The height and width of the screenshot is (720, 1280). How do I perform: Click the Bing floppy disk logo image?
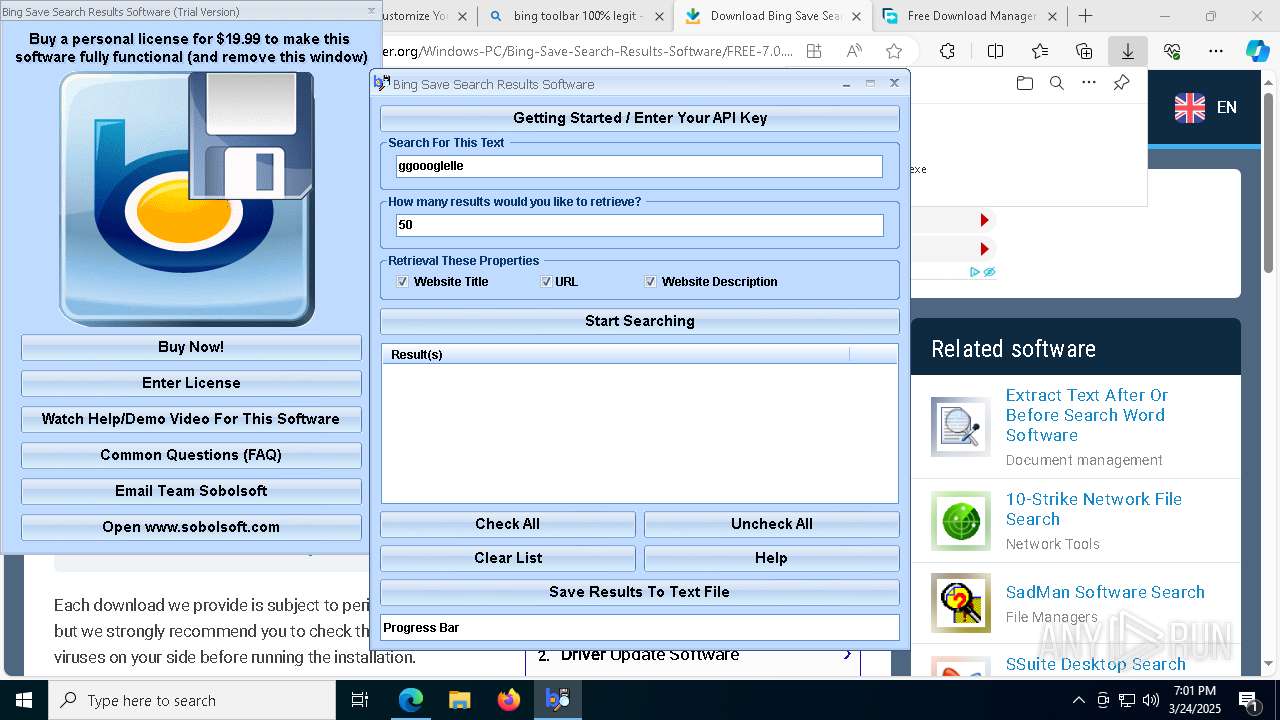pos(187,199)
